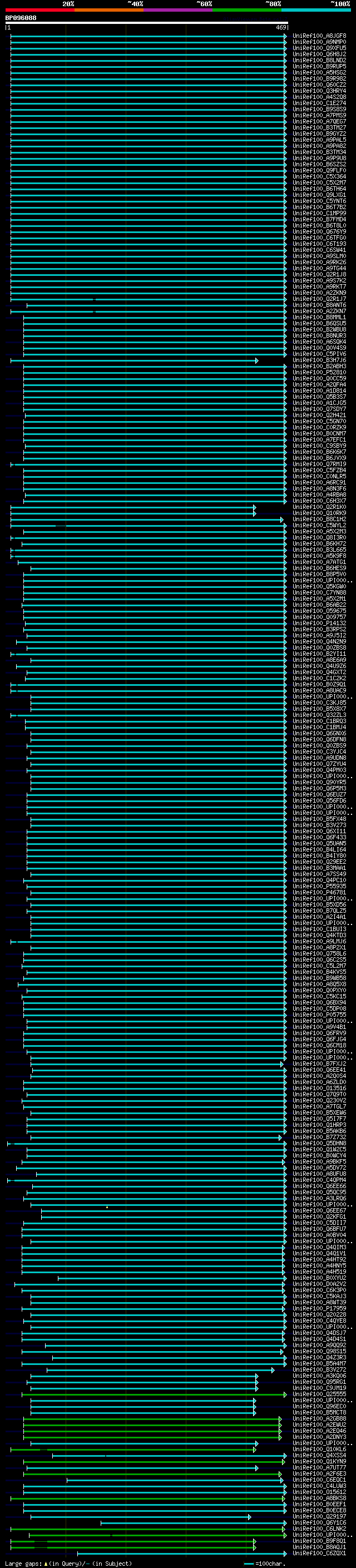356x1568 pixels.
Task: Select hit label UniRef100_Q25555
Action: point(319,1394)
